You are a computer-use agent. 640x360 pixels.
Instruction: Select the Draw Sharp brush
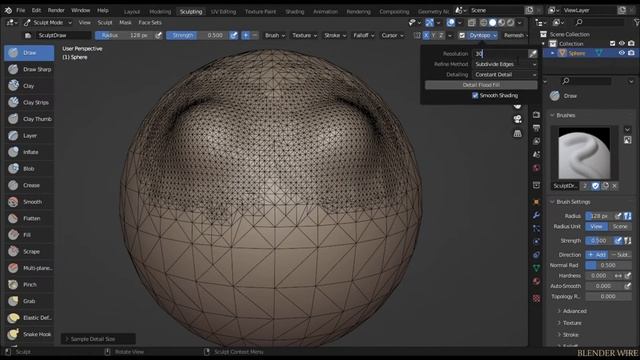29,69
